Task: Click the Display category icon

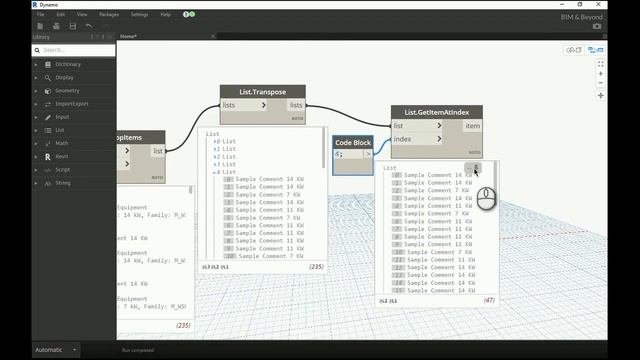Action: pyautogui.click(x=48, y=78)
